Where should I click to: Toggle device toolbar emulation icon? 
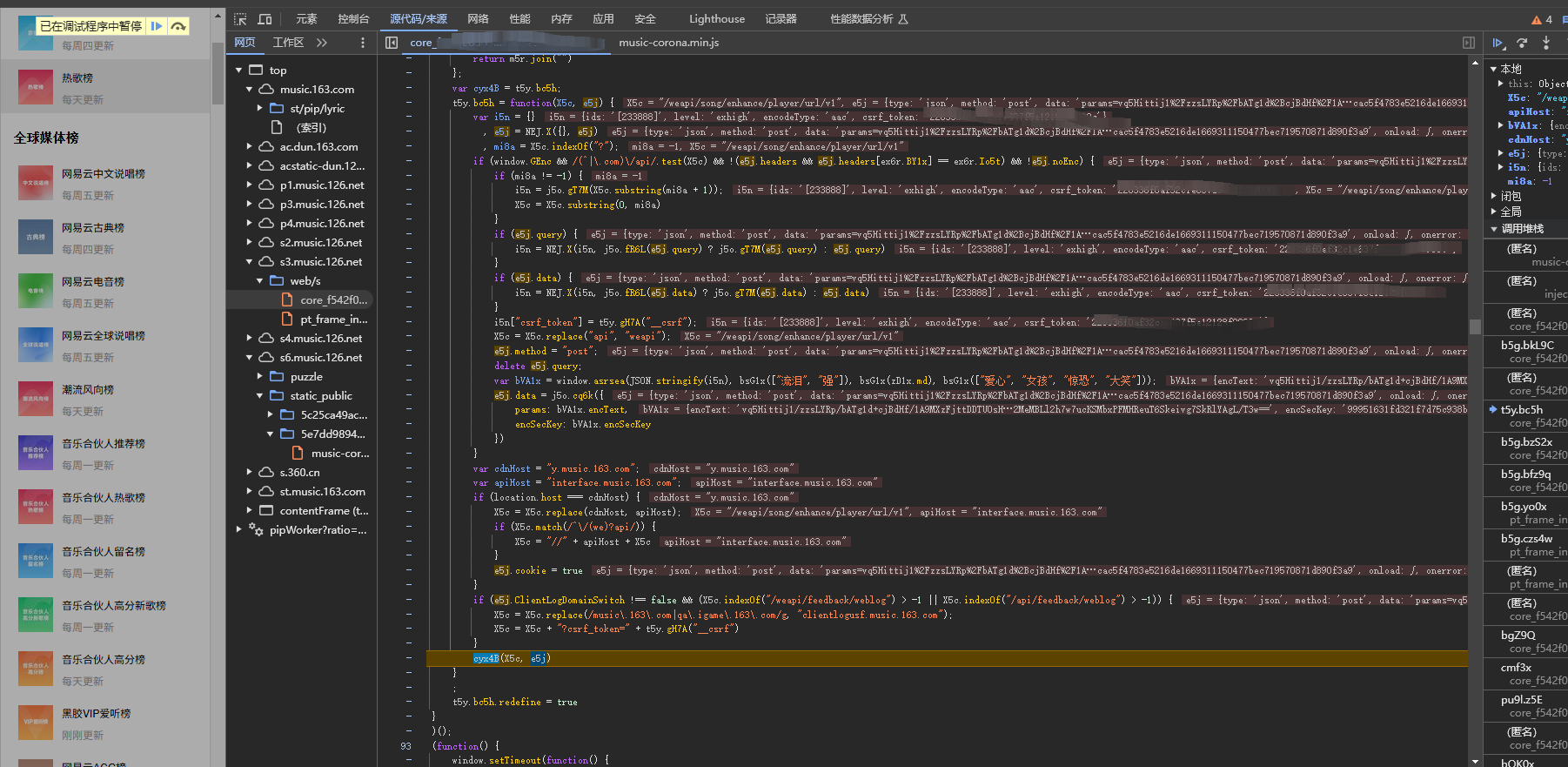(x=265, y=19)
